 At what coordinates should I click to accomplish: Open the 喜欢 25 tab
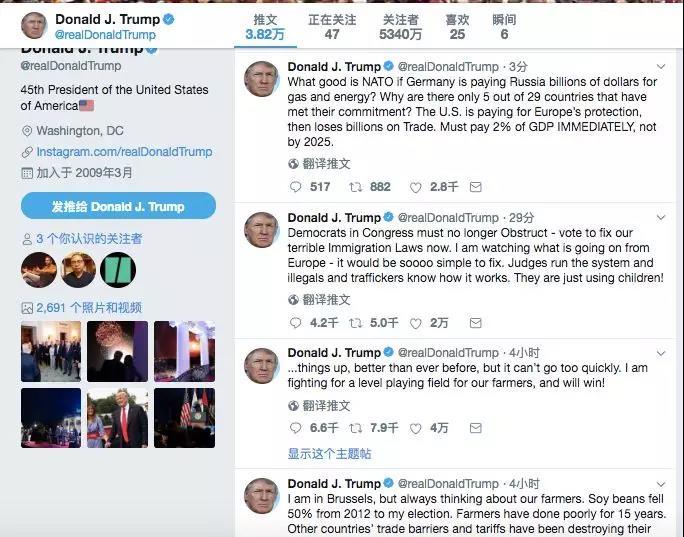(457, 27)
